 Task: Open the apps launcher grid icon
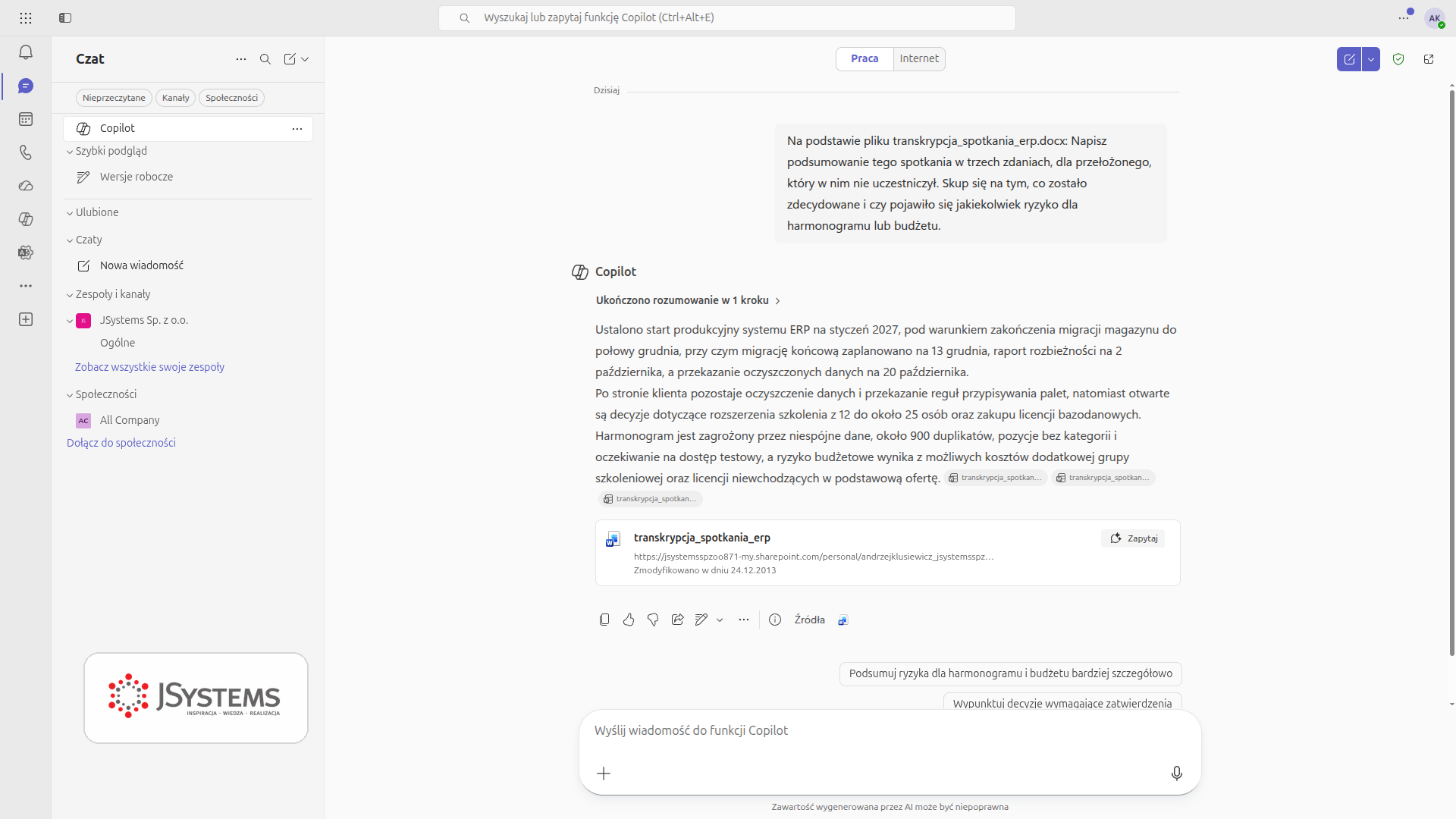pos(26,17)
